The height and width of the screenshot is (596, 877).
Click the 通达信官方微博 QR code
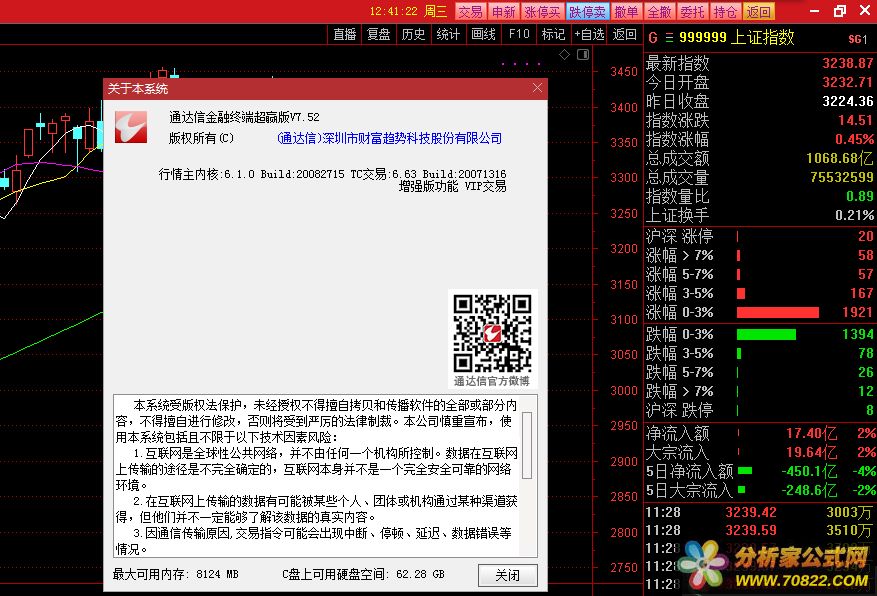(x=492, y=334)
